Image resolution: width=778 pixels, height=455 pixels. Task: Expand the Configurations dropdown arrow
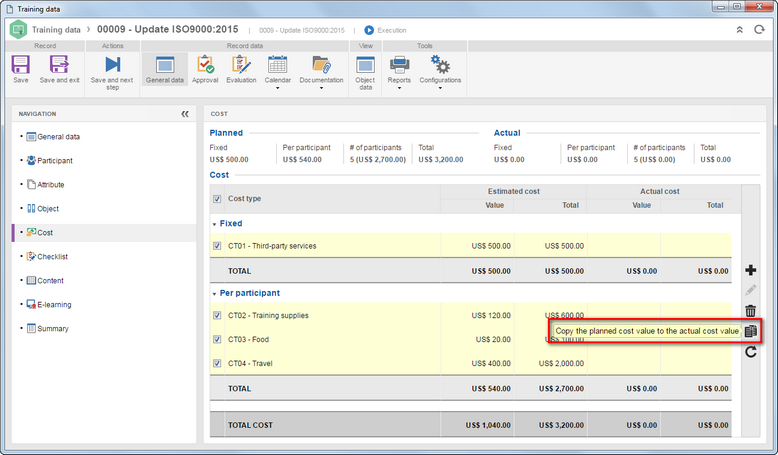440,88
